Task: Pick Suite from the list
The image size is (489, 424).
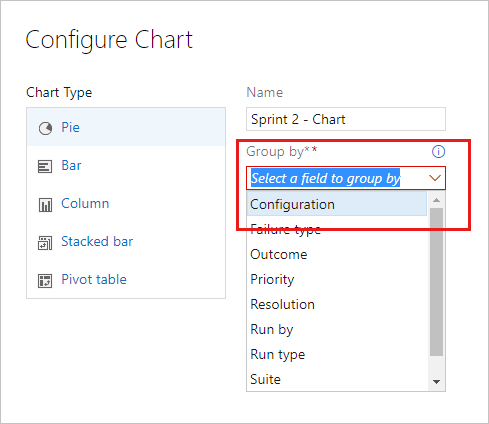Action: pyautogui.click(x=337, y=379)
